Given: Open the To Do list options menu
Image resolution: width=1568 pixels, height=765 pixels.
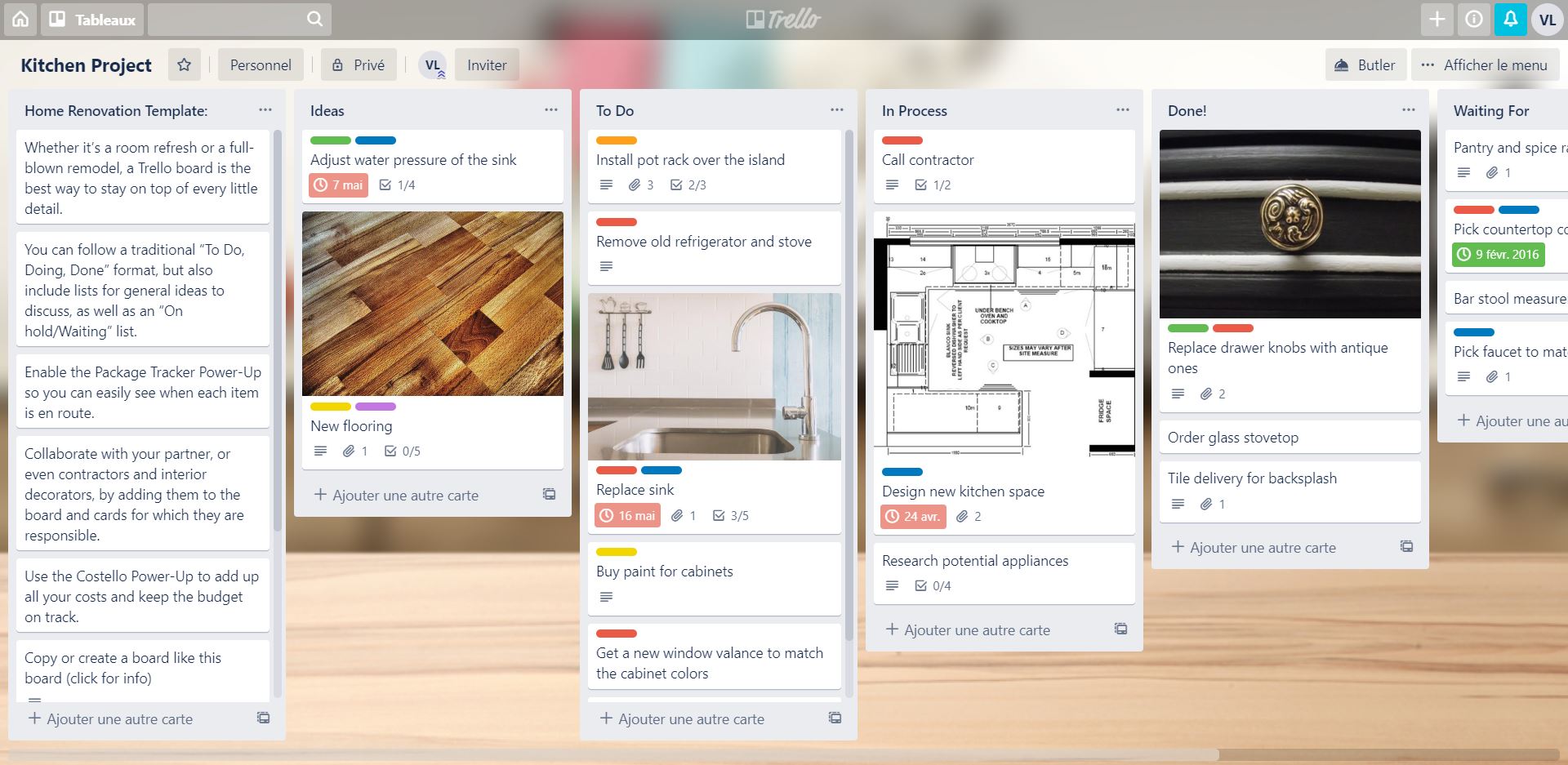Looking at the screenshot, I should pyautogui.click(x=835, y=109).
